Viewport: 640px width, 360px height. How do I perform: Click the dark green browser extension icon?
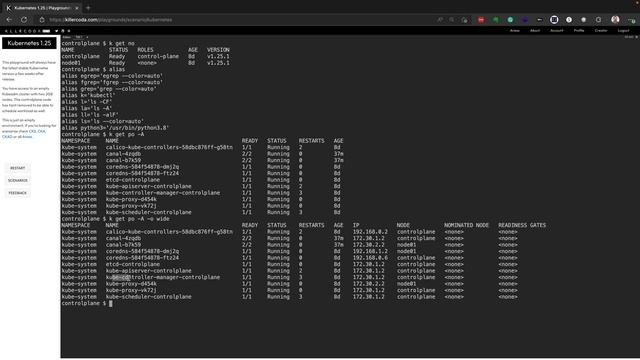point(496,20)
